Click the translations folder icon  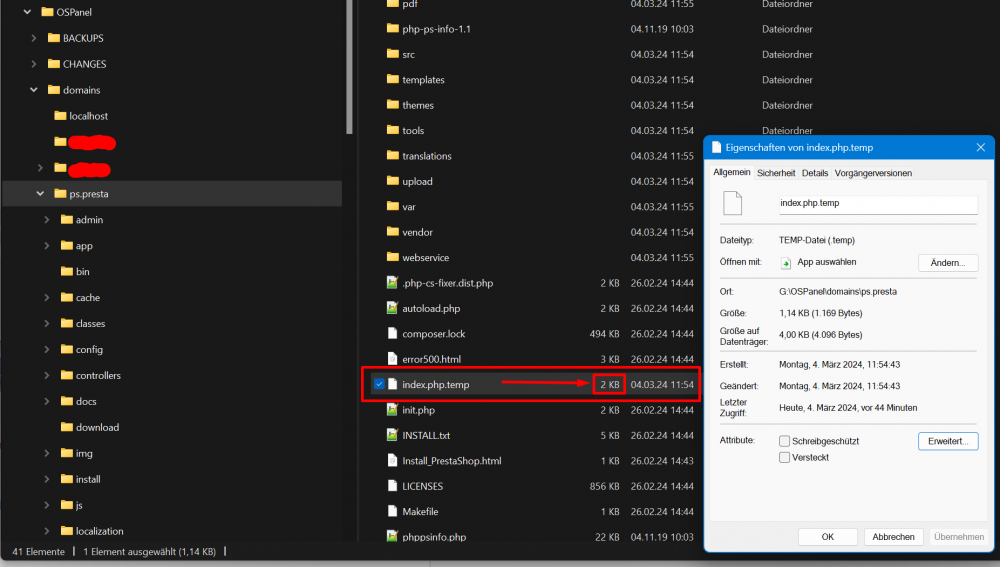(392, 156)
